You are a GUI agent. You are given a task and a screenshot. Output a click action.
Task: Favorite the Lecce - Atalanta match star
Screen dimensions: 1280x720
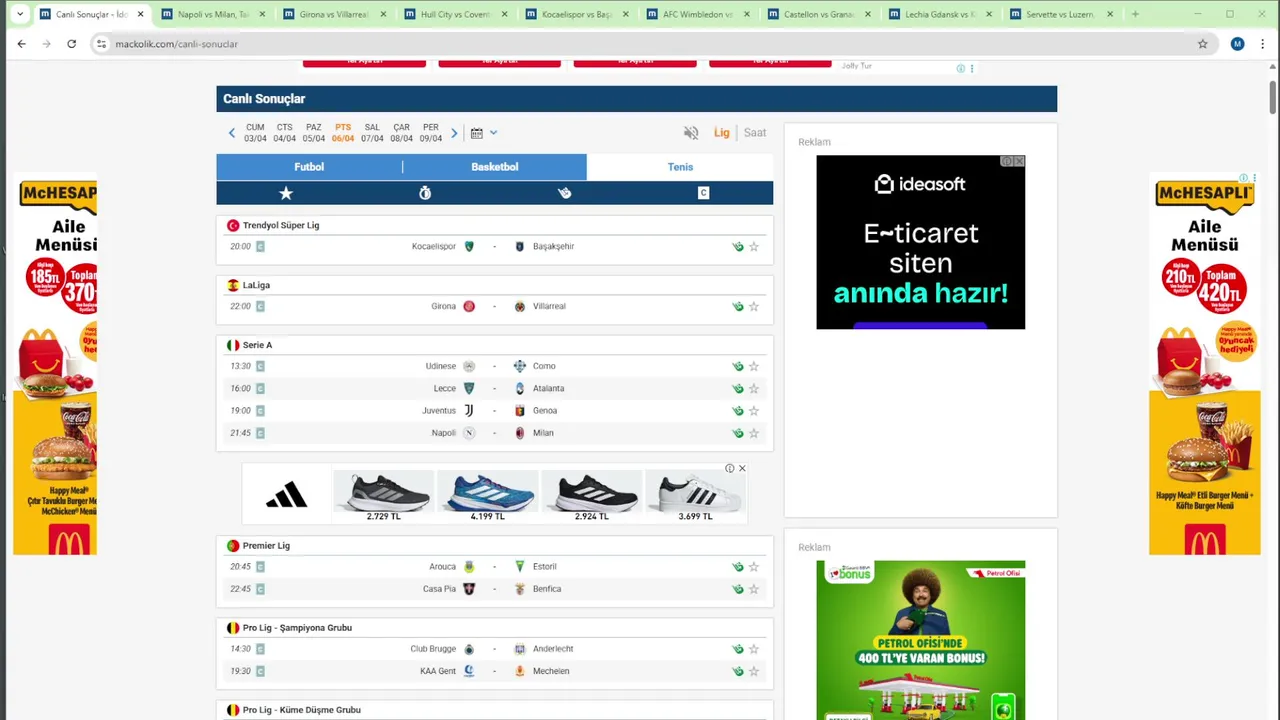click(x=754, y=389)
